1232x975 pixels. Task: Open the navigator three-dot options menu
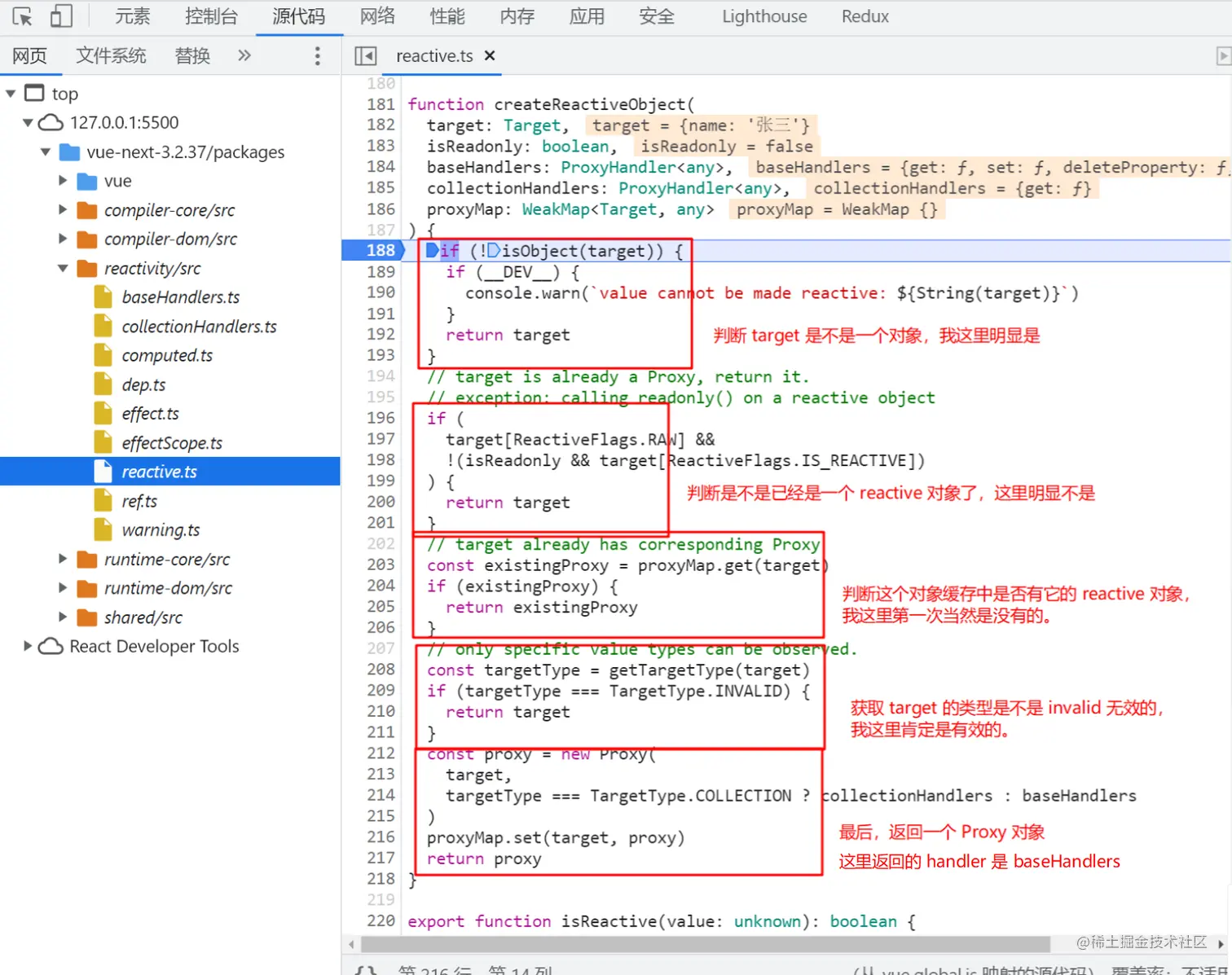point(317,55)
